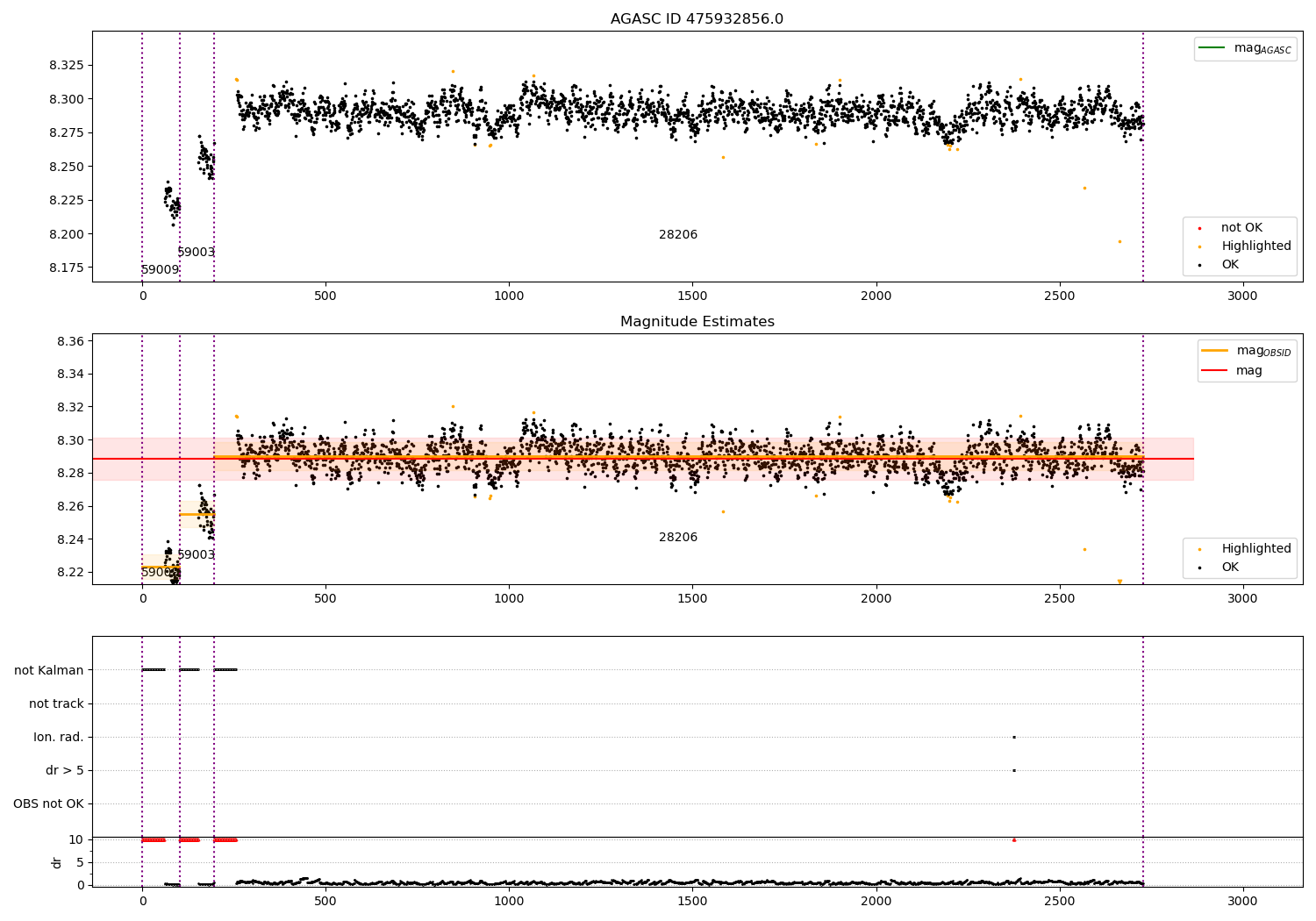The height and width of the screenshot is (921, 1316).
Task: Click the 8.24 y-axis tick in middle plot
Action: tap(70, 539)
